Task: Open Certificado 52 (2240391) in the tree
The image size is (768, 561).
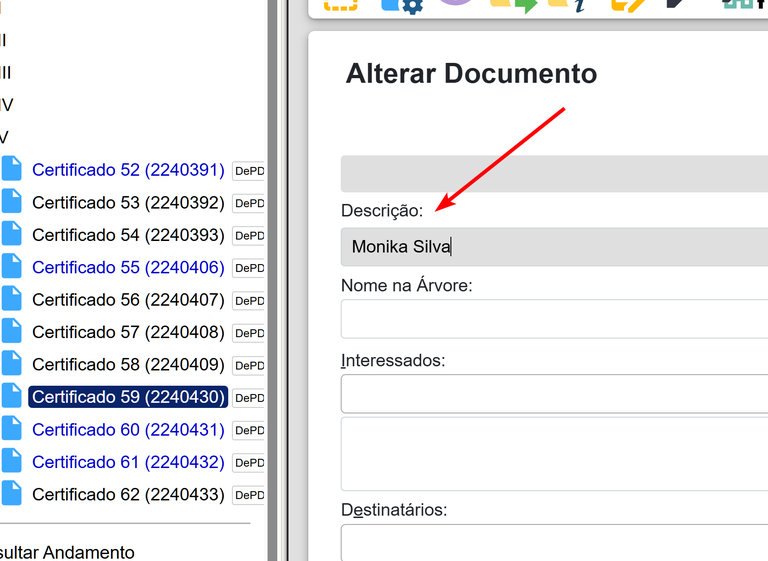Action: coord(128,170)
